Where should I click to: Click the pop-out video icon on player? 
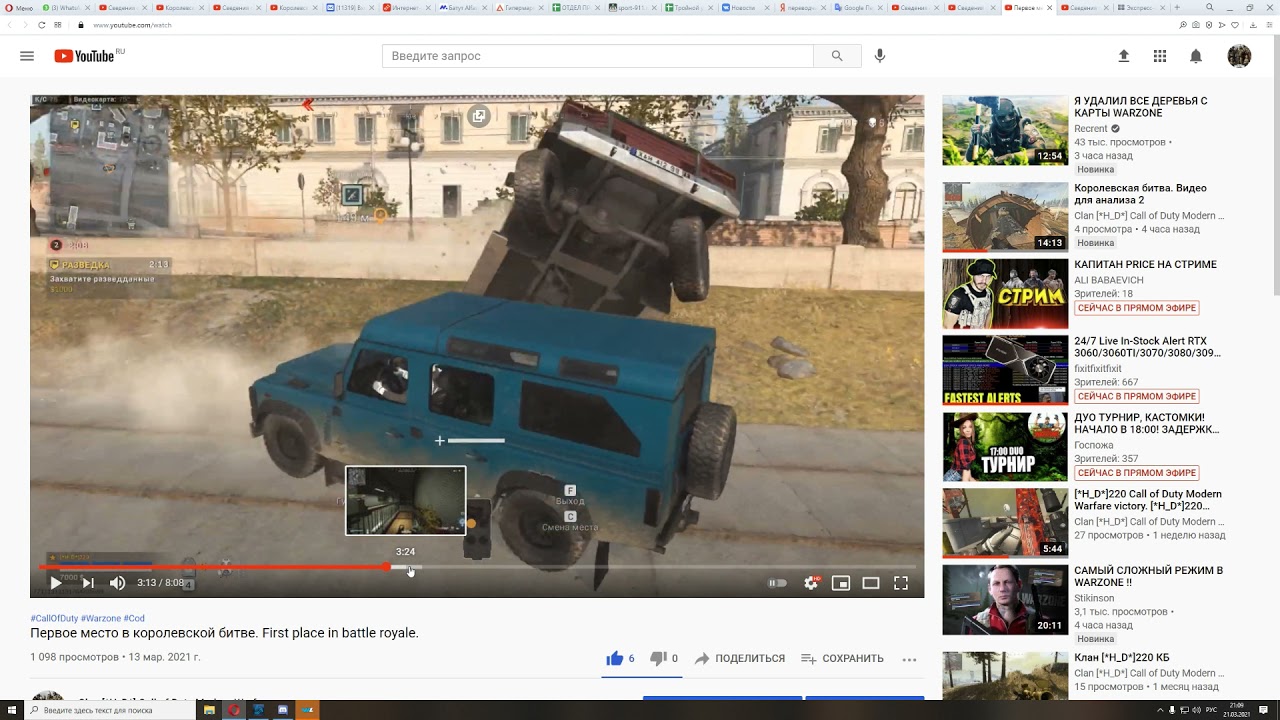(479, 117)
